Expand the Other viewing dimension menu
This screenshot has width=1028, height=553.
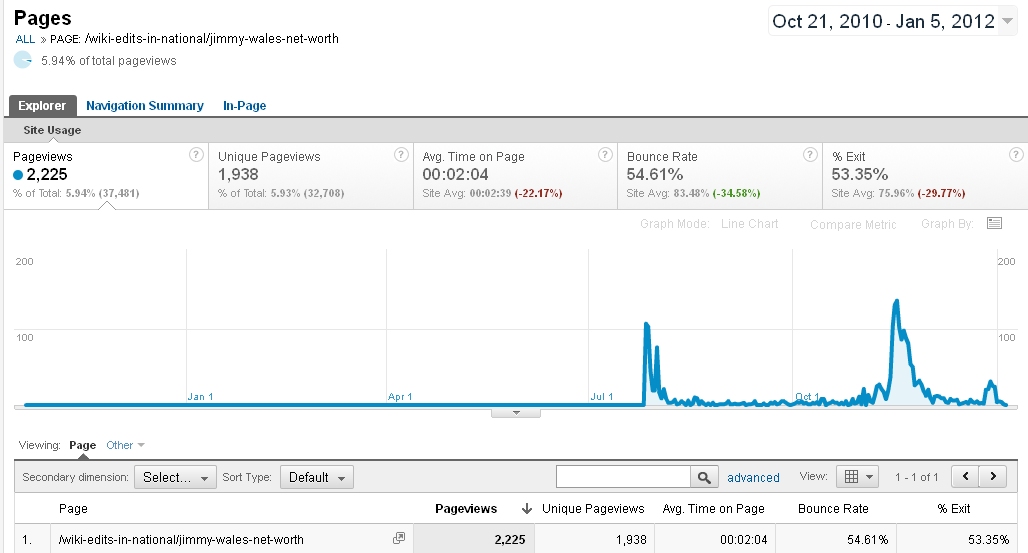pyautogui.click(x=125, y=445)
